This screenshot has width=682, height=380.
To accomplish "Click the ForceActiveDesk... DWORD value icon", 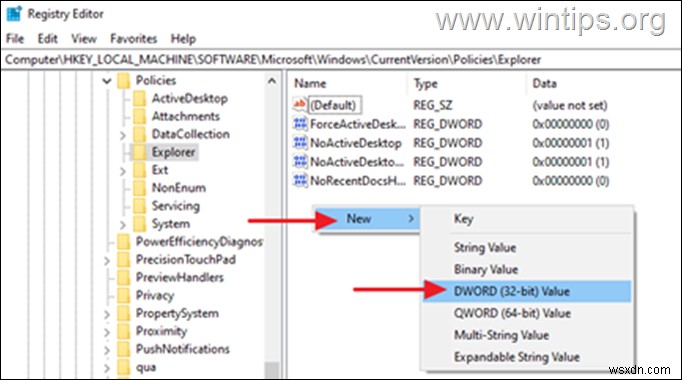I will click(x=300, y=124).
